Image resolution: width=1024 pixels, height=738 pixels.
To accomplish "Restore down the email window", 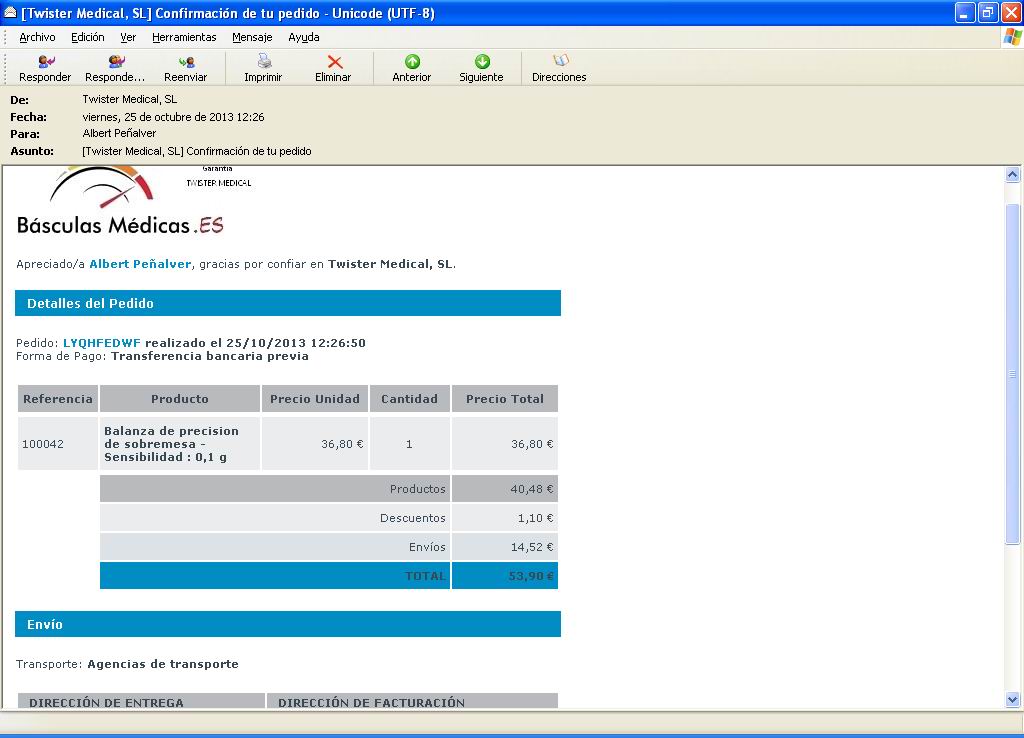I will tap(988, 12).
